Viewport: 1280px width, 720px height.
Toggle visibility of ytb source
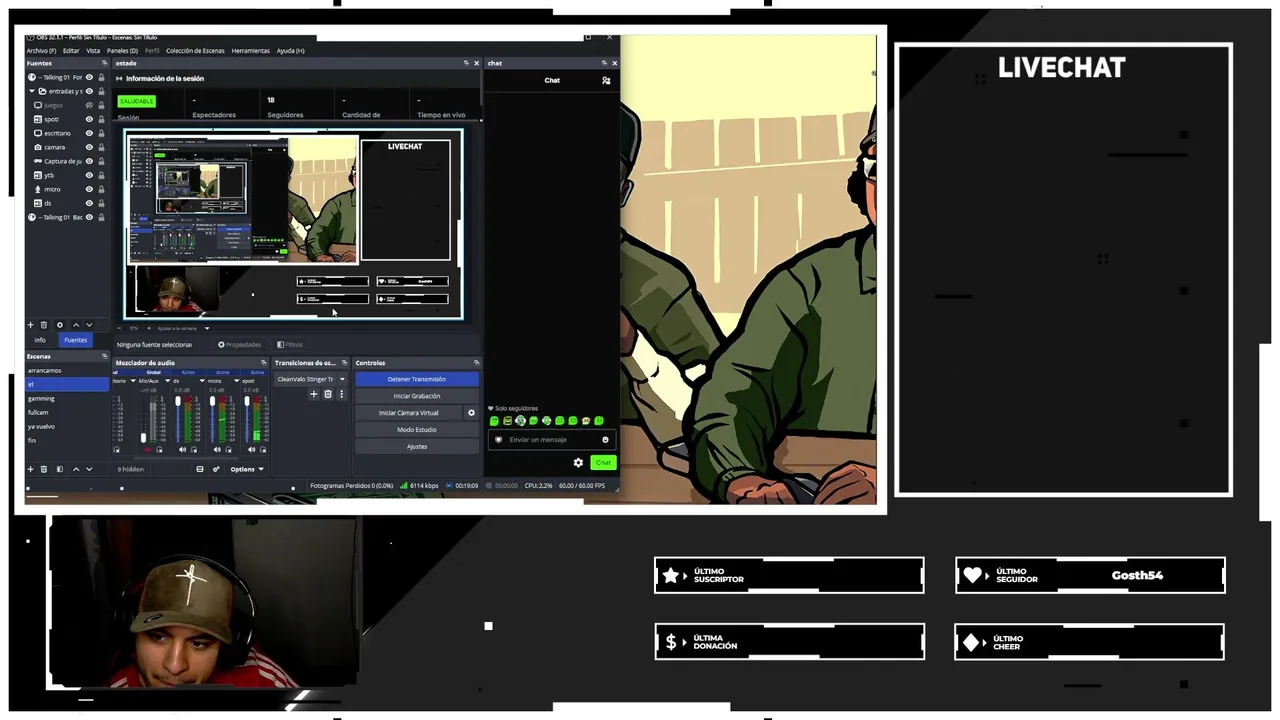click(x=89, y=175)
